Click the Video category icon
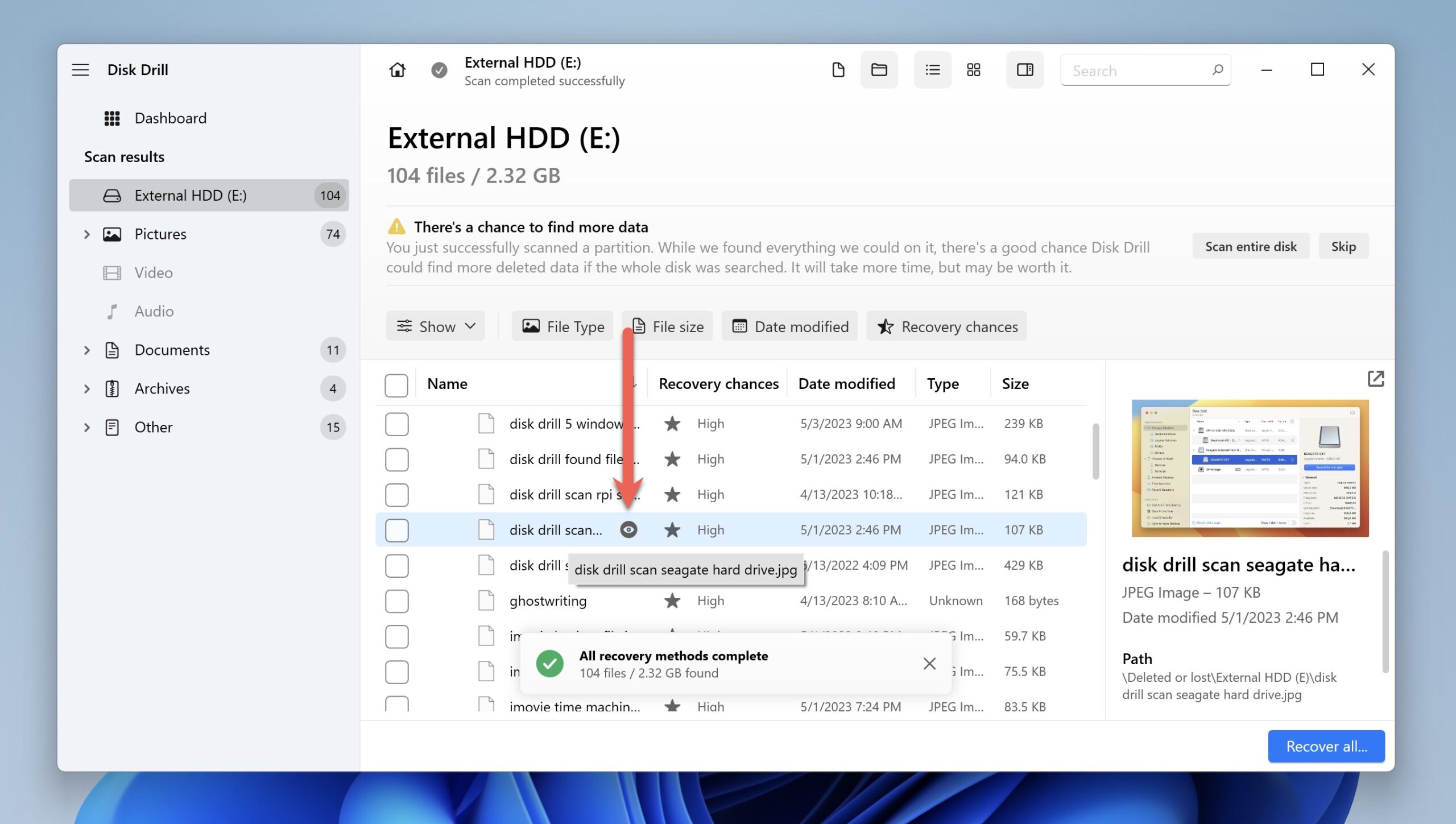 [112, 273]
